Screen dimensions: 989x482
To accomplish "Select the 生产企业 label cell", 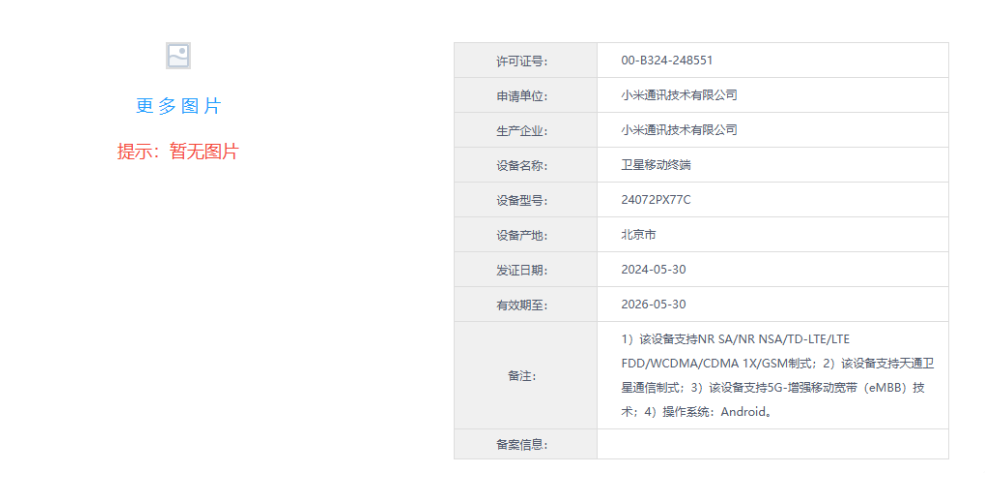I will click(x=524, y=131).
